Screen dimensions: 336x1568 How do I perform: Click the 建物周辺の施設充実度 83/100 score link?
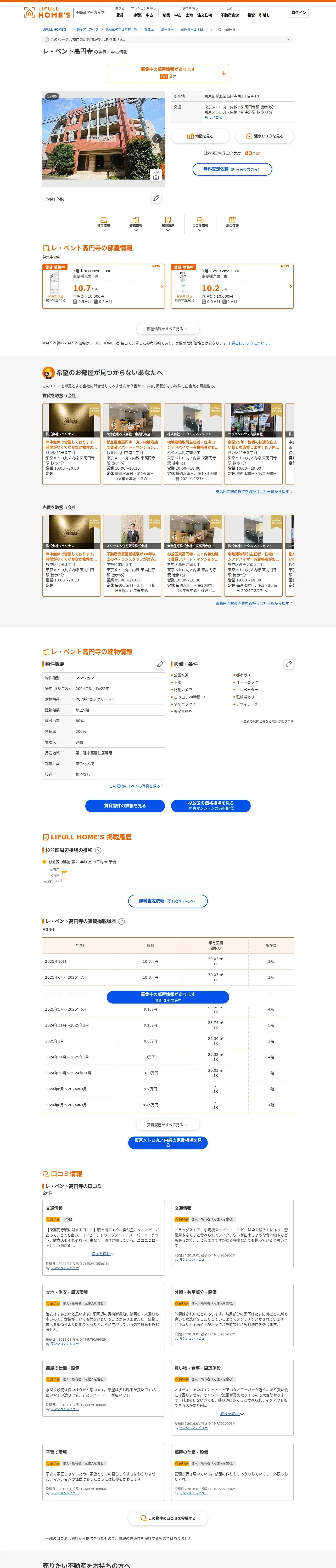click(x=232, y=153)
